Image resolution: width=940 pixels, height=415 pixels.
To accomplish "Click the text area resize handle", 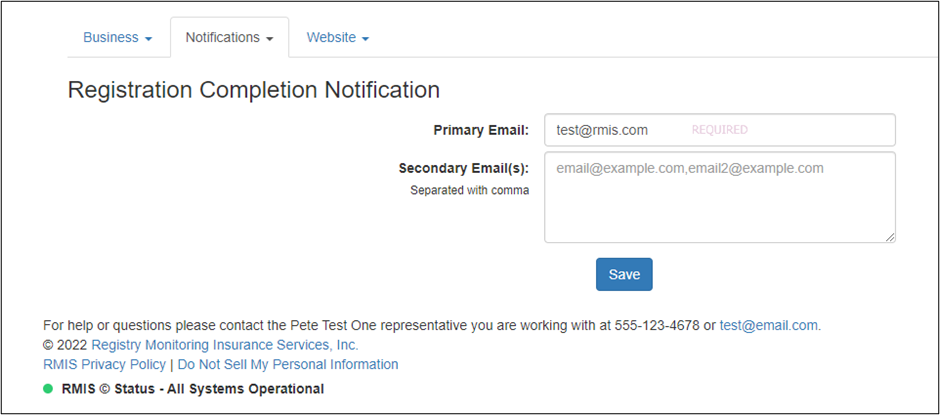I will click(890, 237).
